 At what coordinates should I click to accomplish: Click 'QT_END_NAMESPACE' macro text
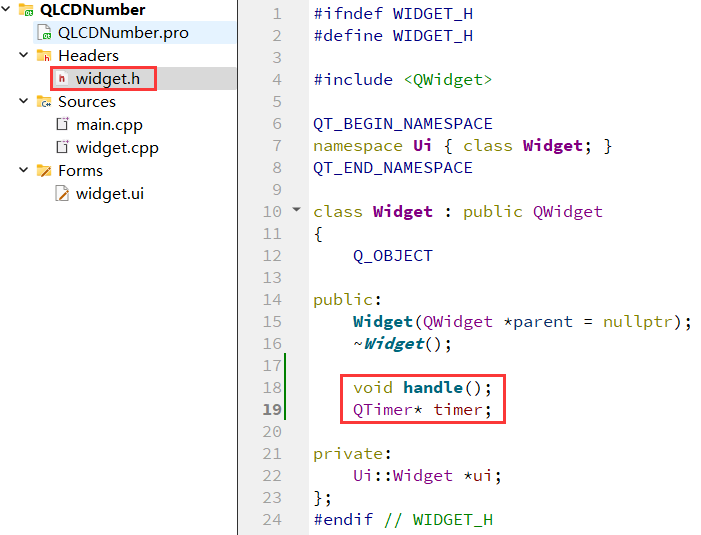pyautogui.click(x=393, y=168)
